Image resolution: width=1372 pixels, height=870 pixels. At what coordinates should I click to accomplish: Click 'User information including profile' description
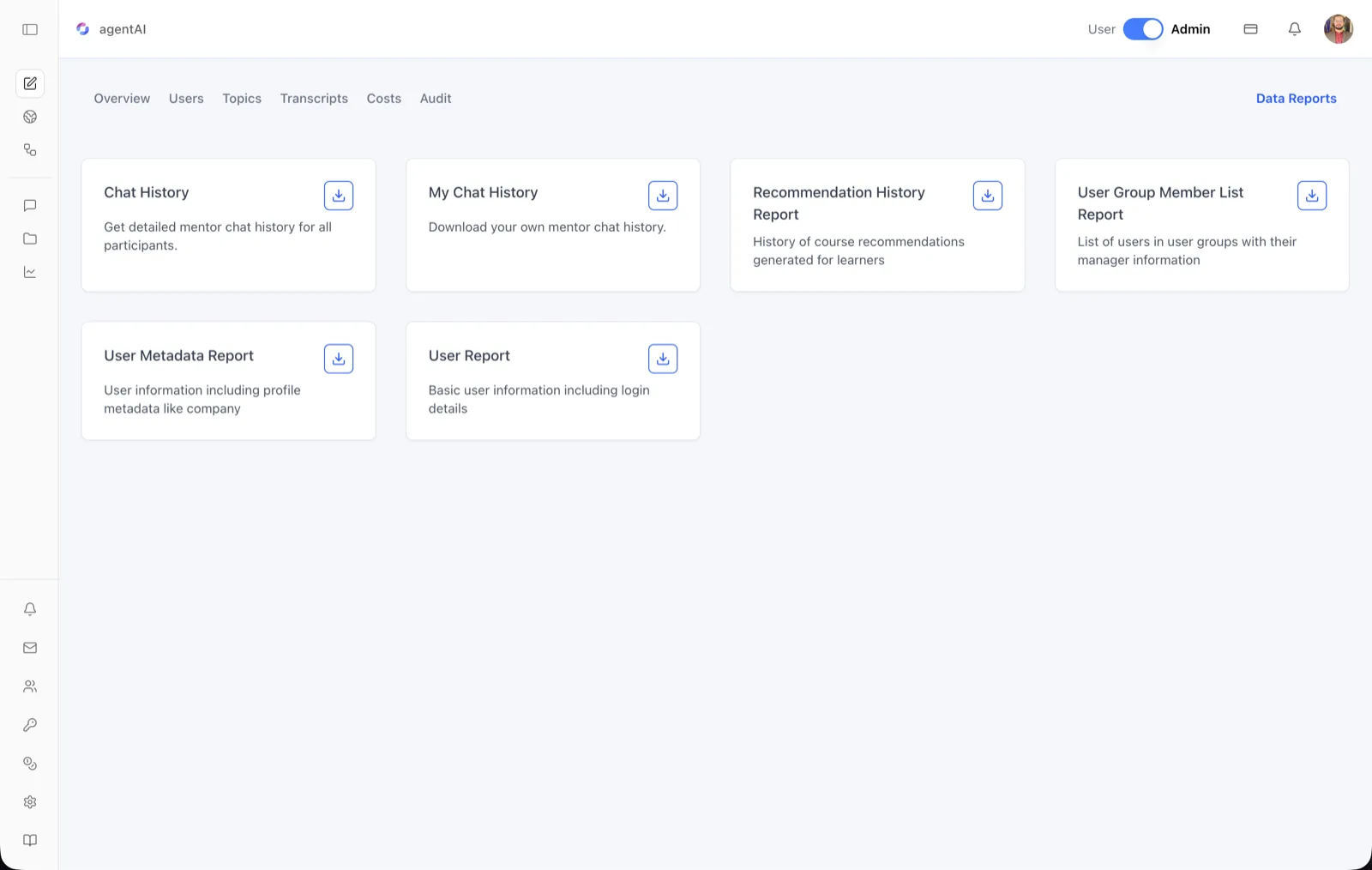tap(202, 399)
